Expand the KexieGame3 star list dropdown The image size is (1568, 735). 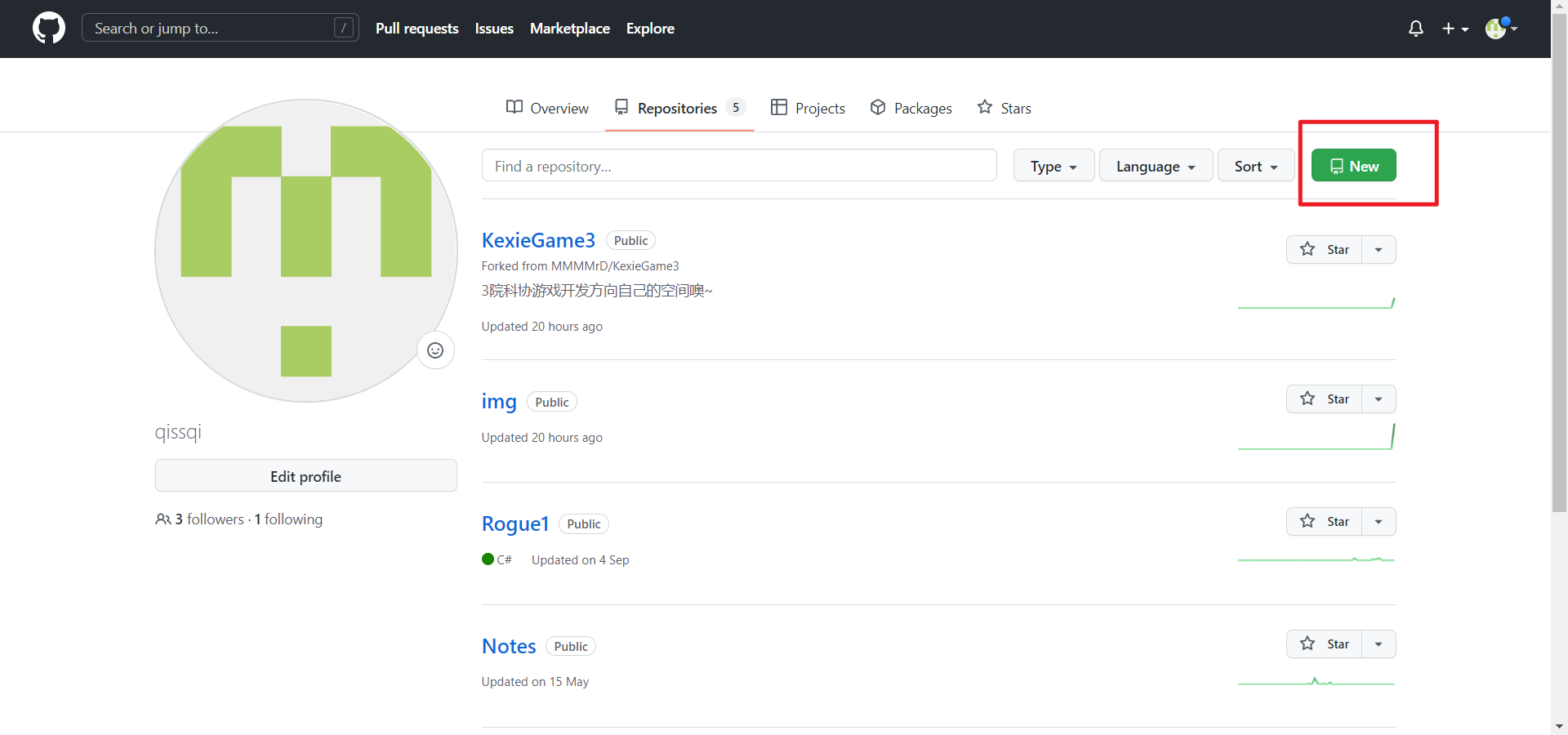pos(1379,250)
